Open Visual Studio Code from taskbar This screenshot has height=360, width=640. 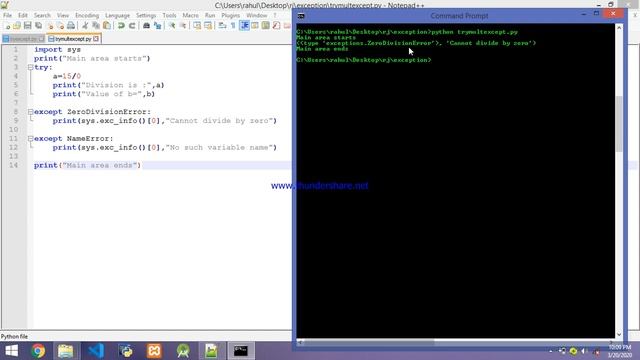[x=96, y=351]
